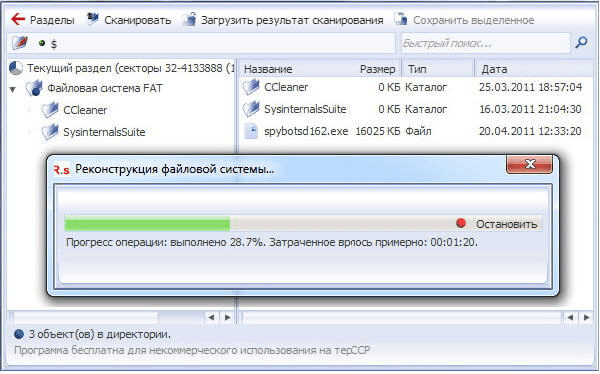Click the SysinternalsSuite folder icon in list
This screenshot has width=600, height=374.
[251, 109]
